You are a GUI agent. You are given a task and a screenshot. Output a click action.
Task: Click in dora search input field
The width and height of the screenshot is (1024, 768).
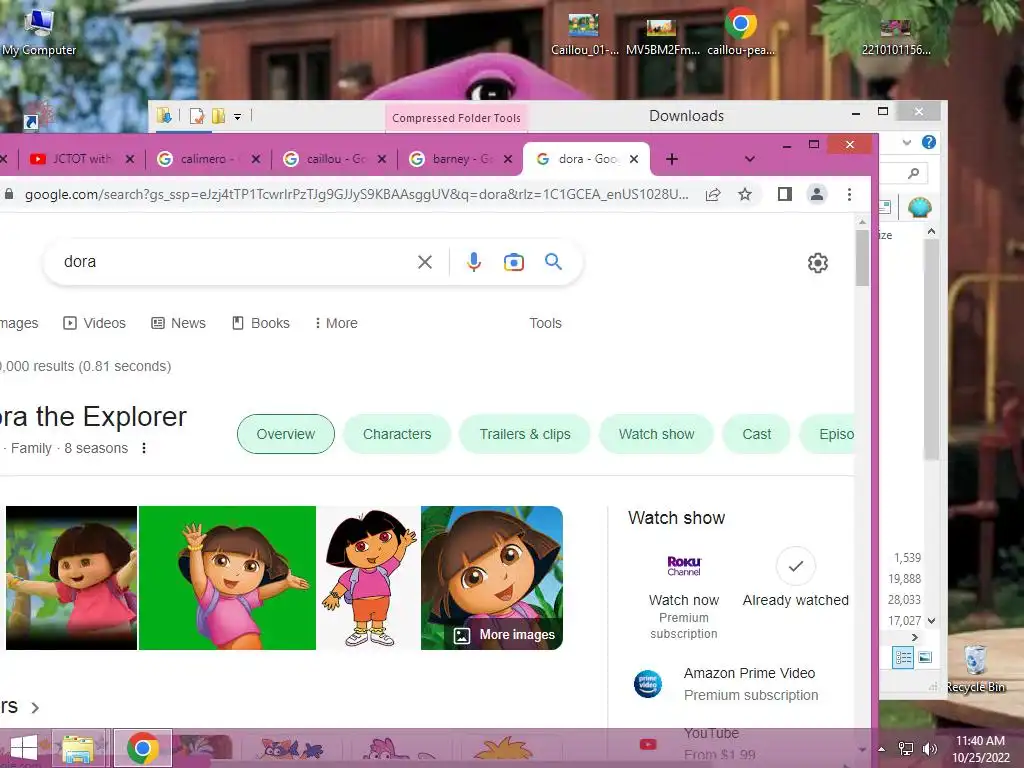(235, 262)
